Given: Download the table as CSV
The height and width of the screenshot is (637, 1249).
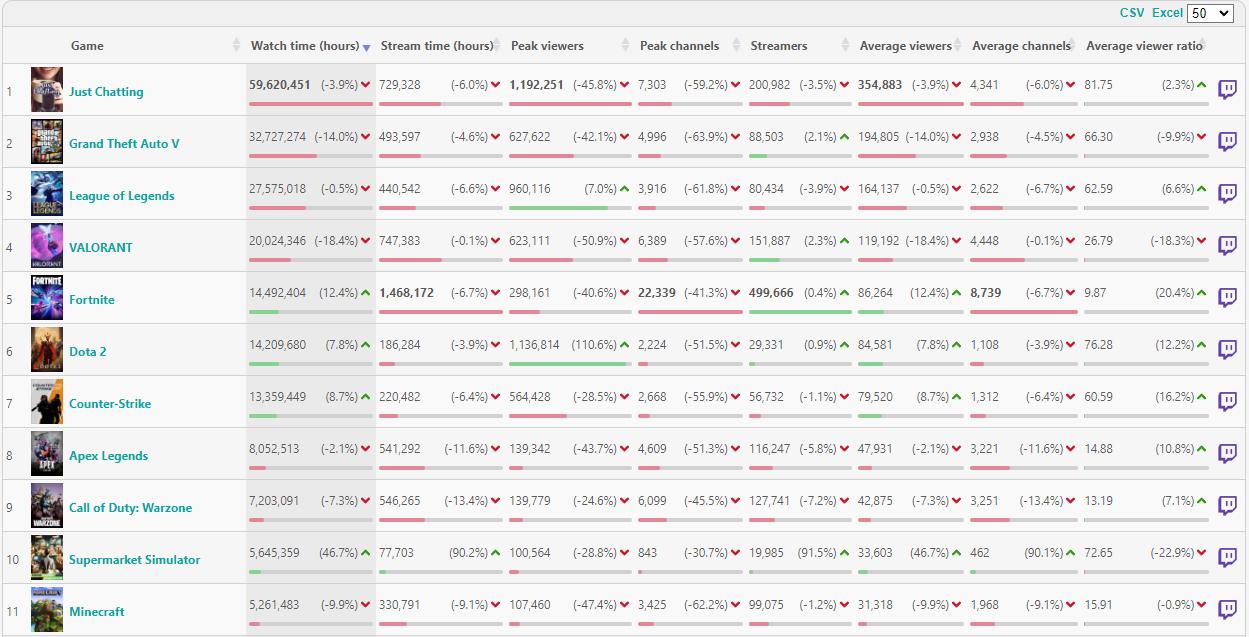Looking at the screenshot, I should point(1132,13).
